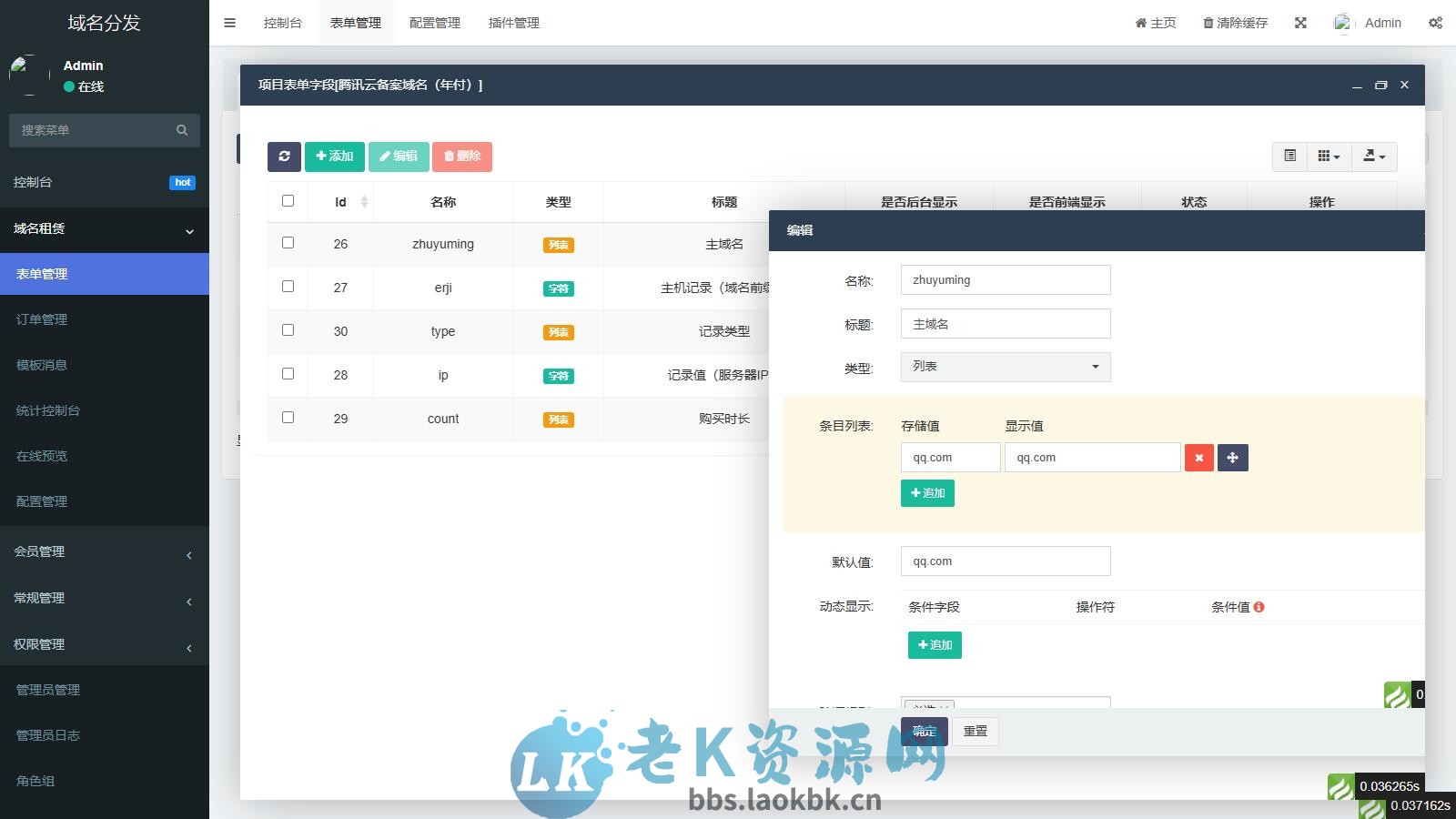
Task: Click the detail view icon above the table
Action: coord(1289,156)
